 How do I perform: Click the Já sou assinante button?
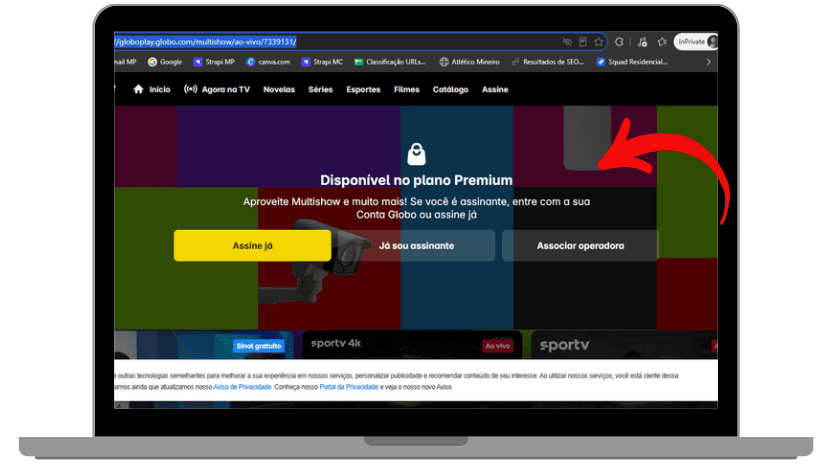click(x=416, y=246)
